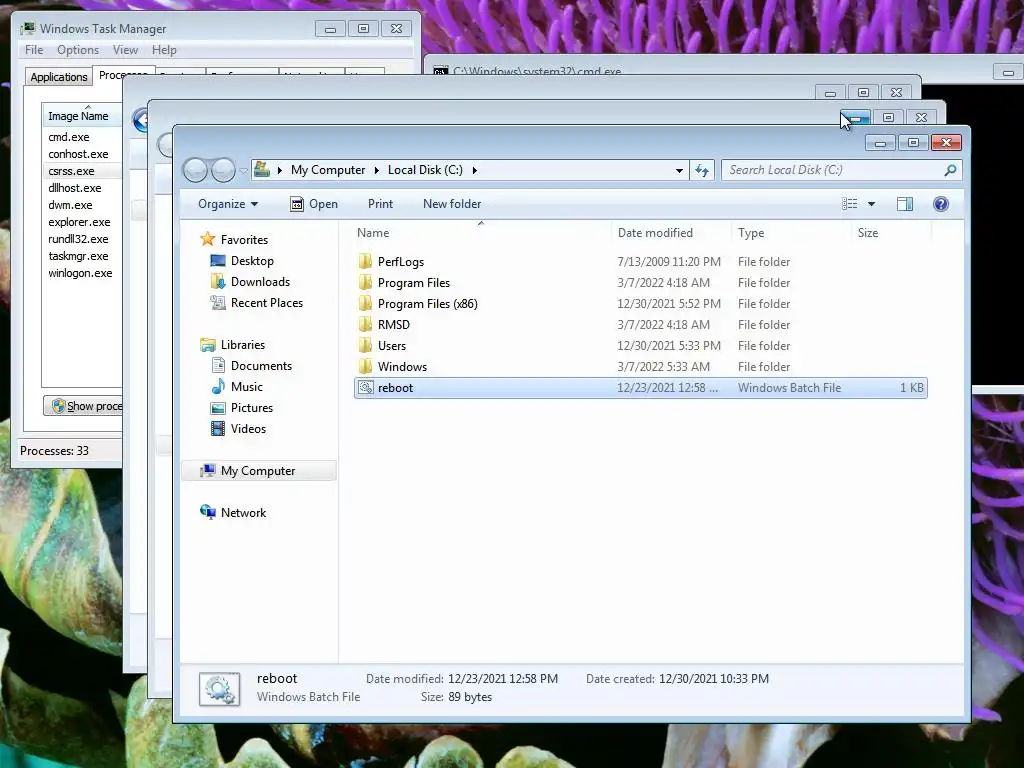1024x768 pixels.
Task: Expand the arrow after Local Disk (C:)
Action: click(474, 170)
